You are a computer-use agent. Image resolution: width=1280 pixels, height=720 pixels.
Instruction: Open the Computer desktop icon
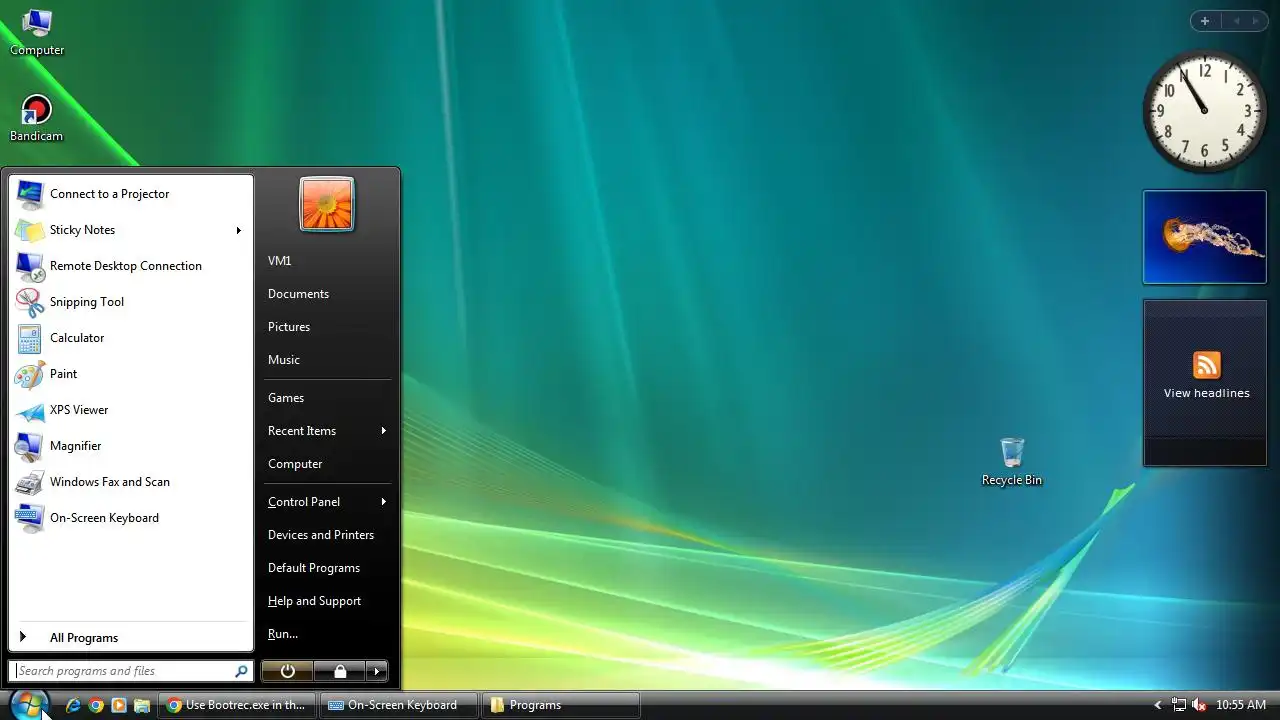[37, 32]
